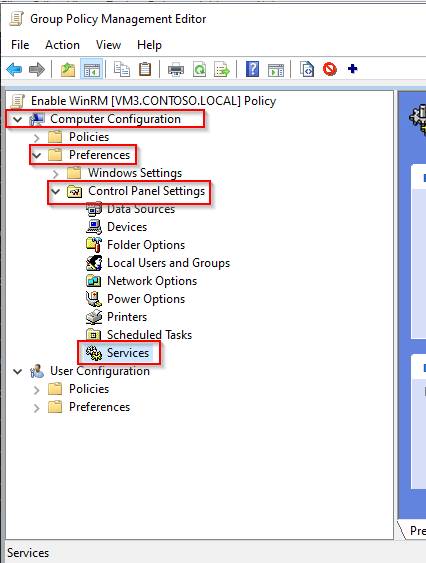Click the Paste clipboard toolbar icon
The image size is (426, 563).
tap(145, 69)
